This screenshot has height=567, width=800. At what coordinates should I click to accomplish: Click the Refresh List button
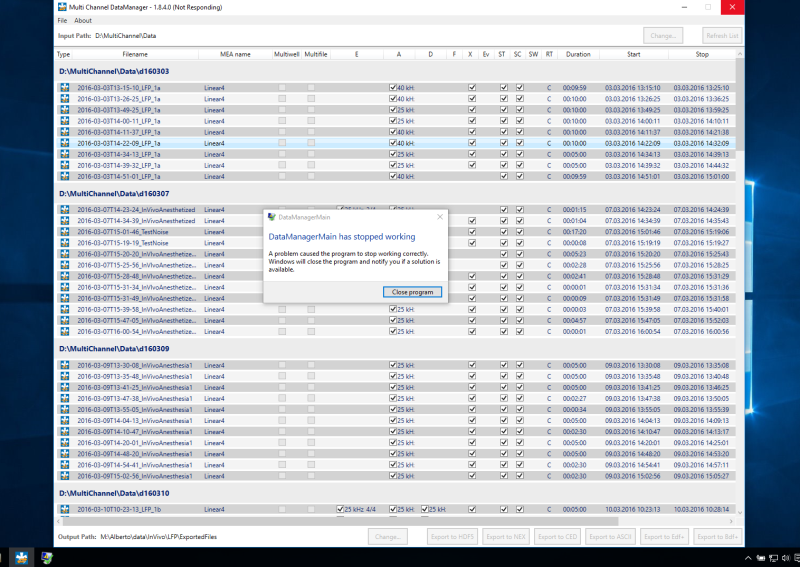tap(722, 36)
